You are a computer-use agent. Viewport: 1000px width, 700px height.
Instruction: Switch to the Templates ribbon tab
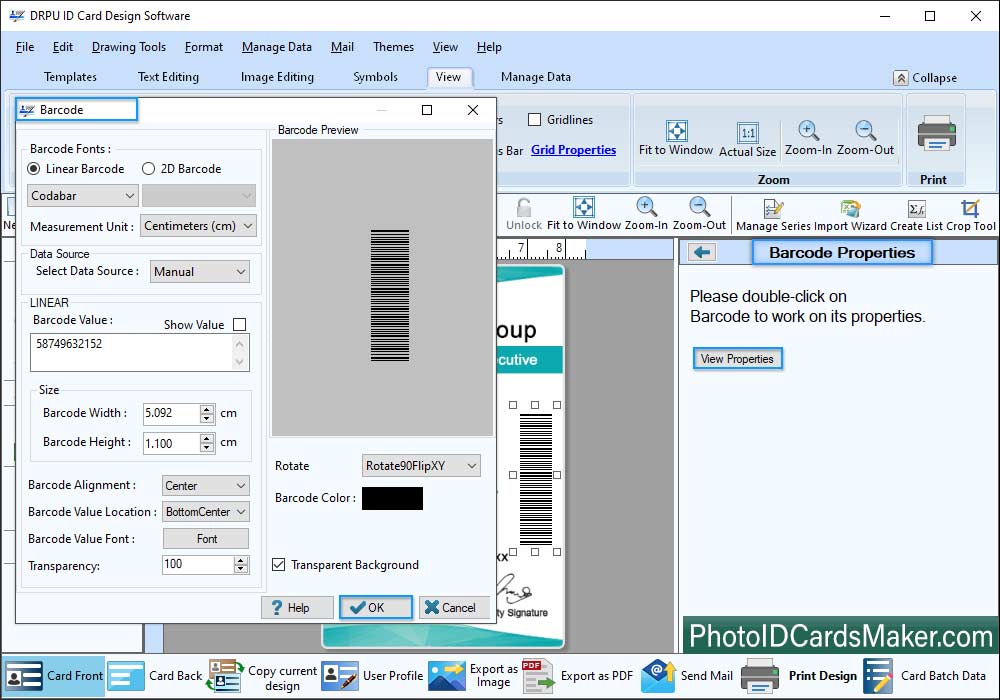click(x=70, y=77)
